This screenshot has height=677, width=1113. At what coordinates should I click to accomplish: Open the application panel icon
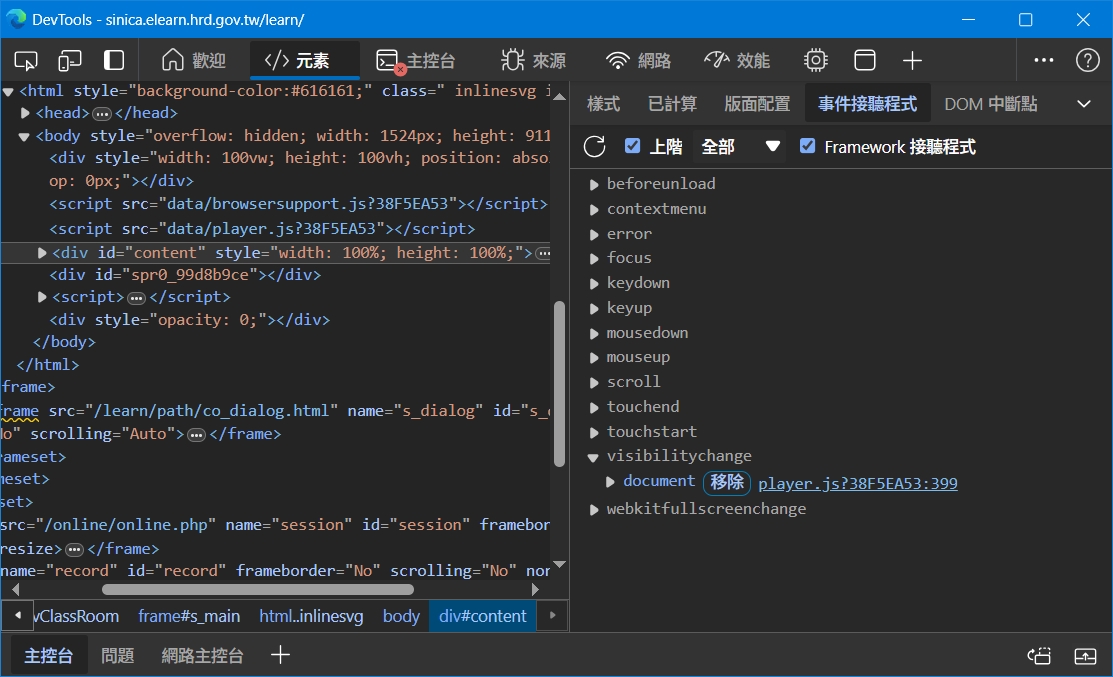(865, 60)
